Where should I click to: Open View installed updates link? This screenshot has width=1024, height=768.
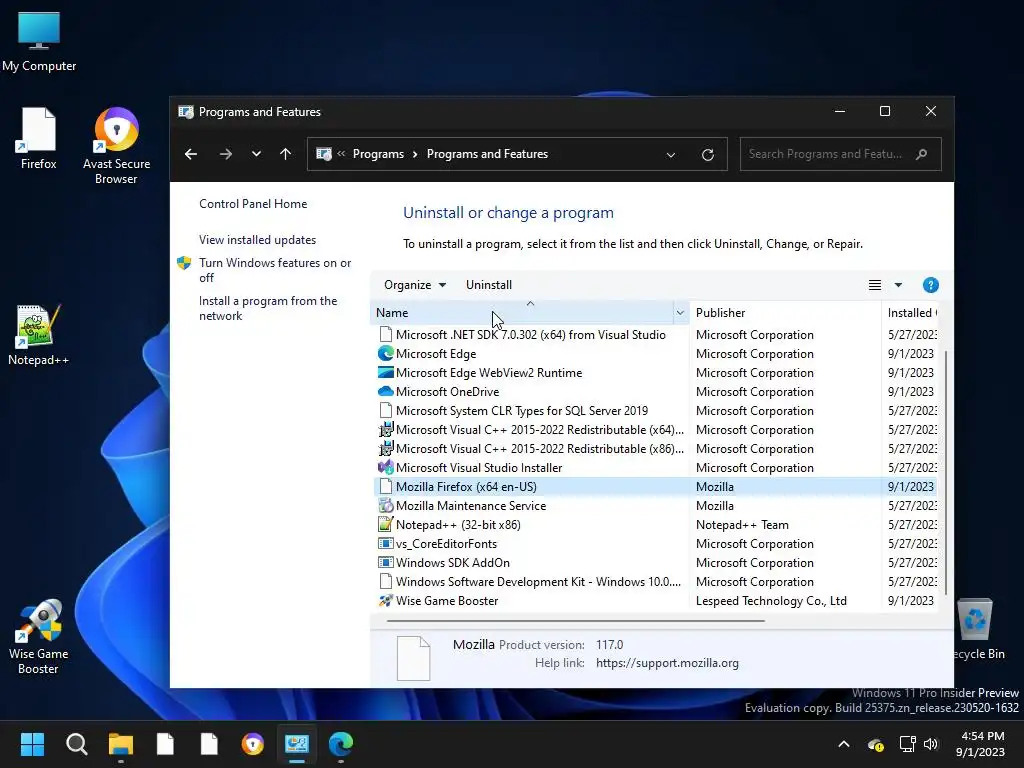[257, 240]
